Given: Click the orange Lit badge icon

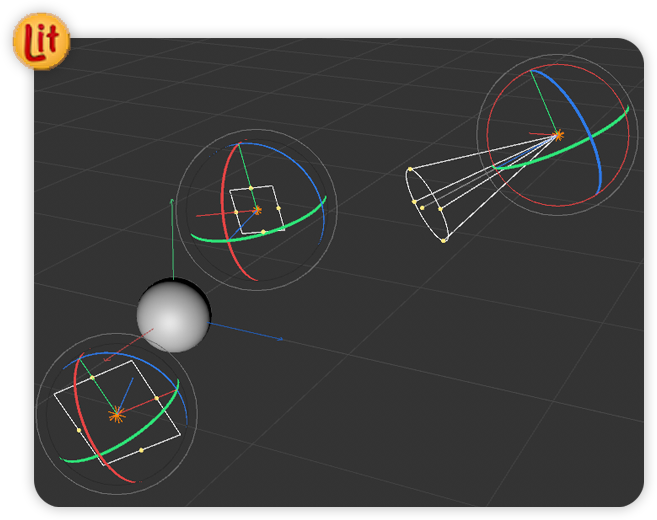Looking at the screenshot, I should point(41,41).
